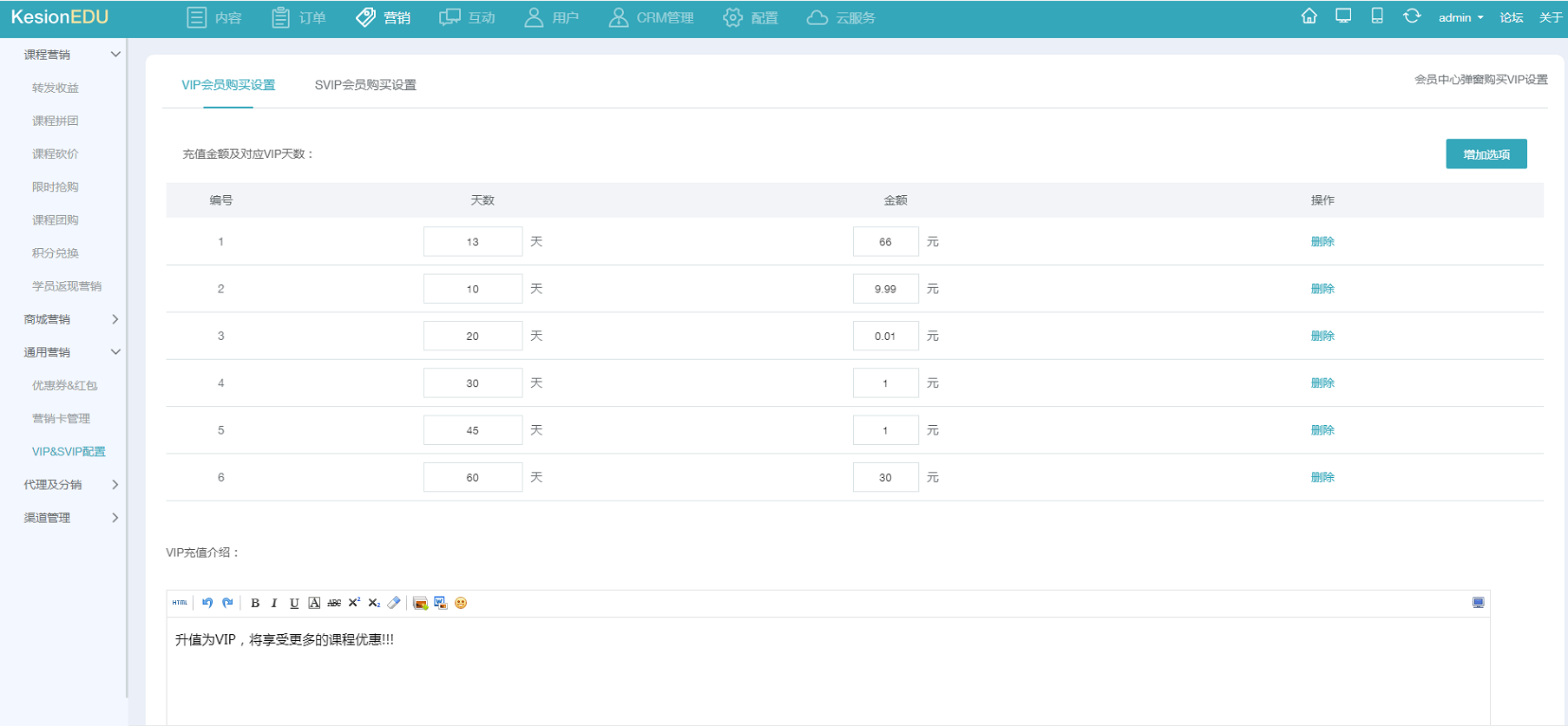Open the 订单 orders menu

(299, 17)
